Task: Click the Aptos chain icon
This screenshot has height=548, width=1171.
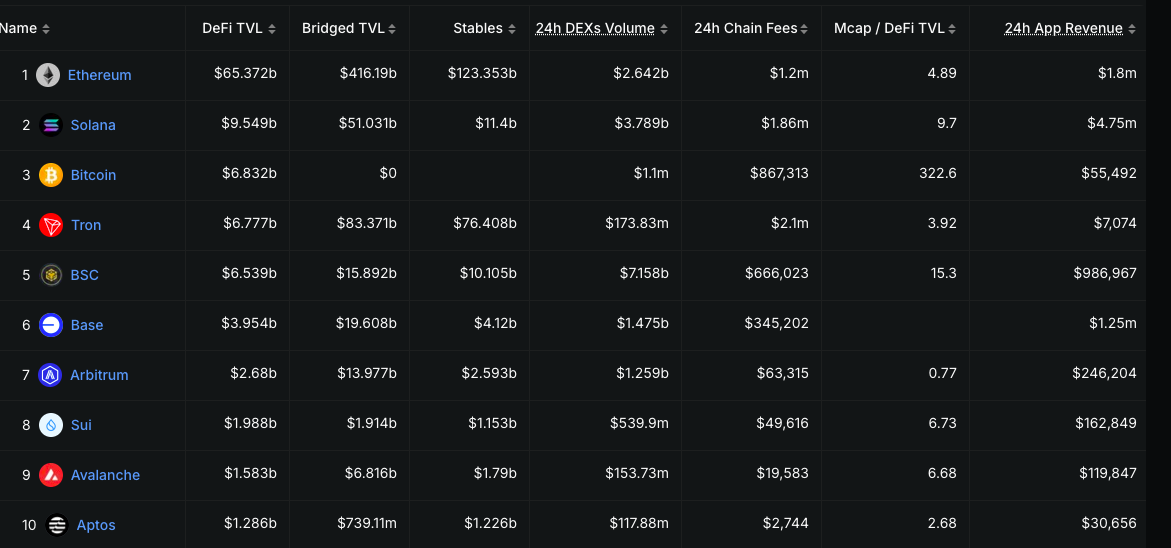Action: coord(57,525)
